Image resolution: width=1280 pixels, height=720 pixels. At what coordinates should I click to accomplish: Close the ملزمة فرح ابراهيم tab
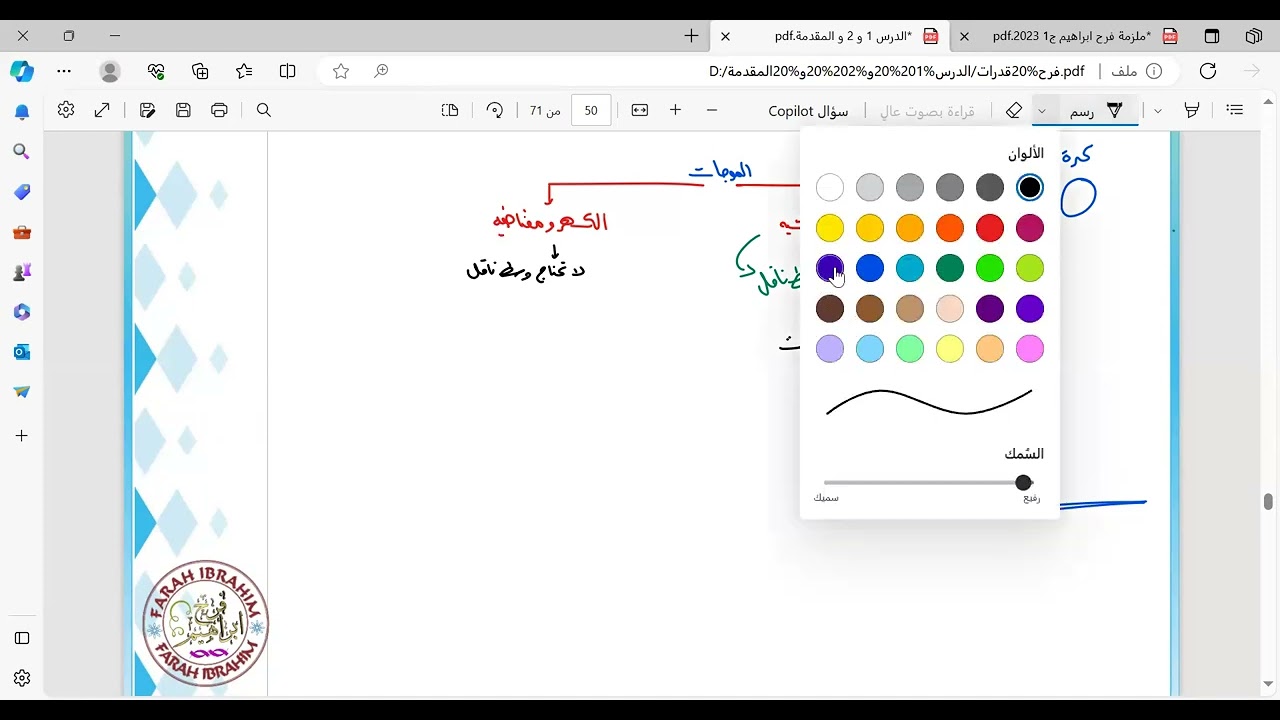coord(964,36)
